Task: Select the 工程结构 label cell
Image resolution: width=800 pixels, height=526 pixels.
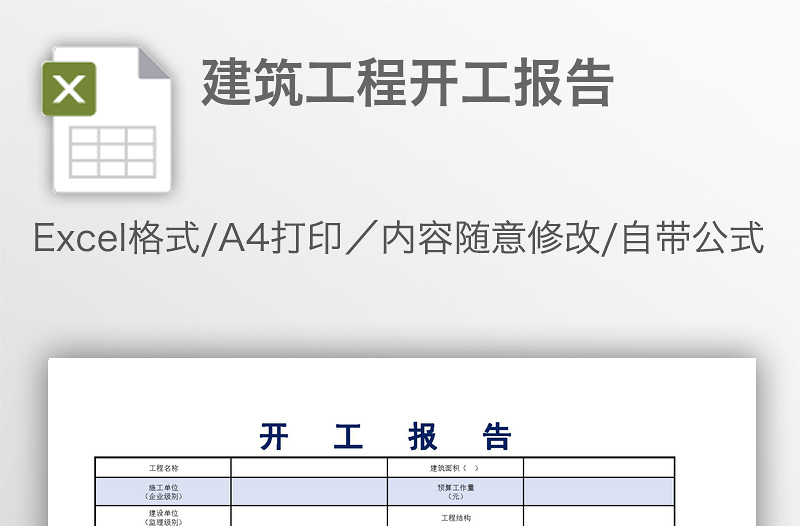Action: (x=455, y=517)
